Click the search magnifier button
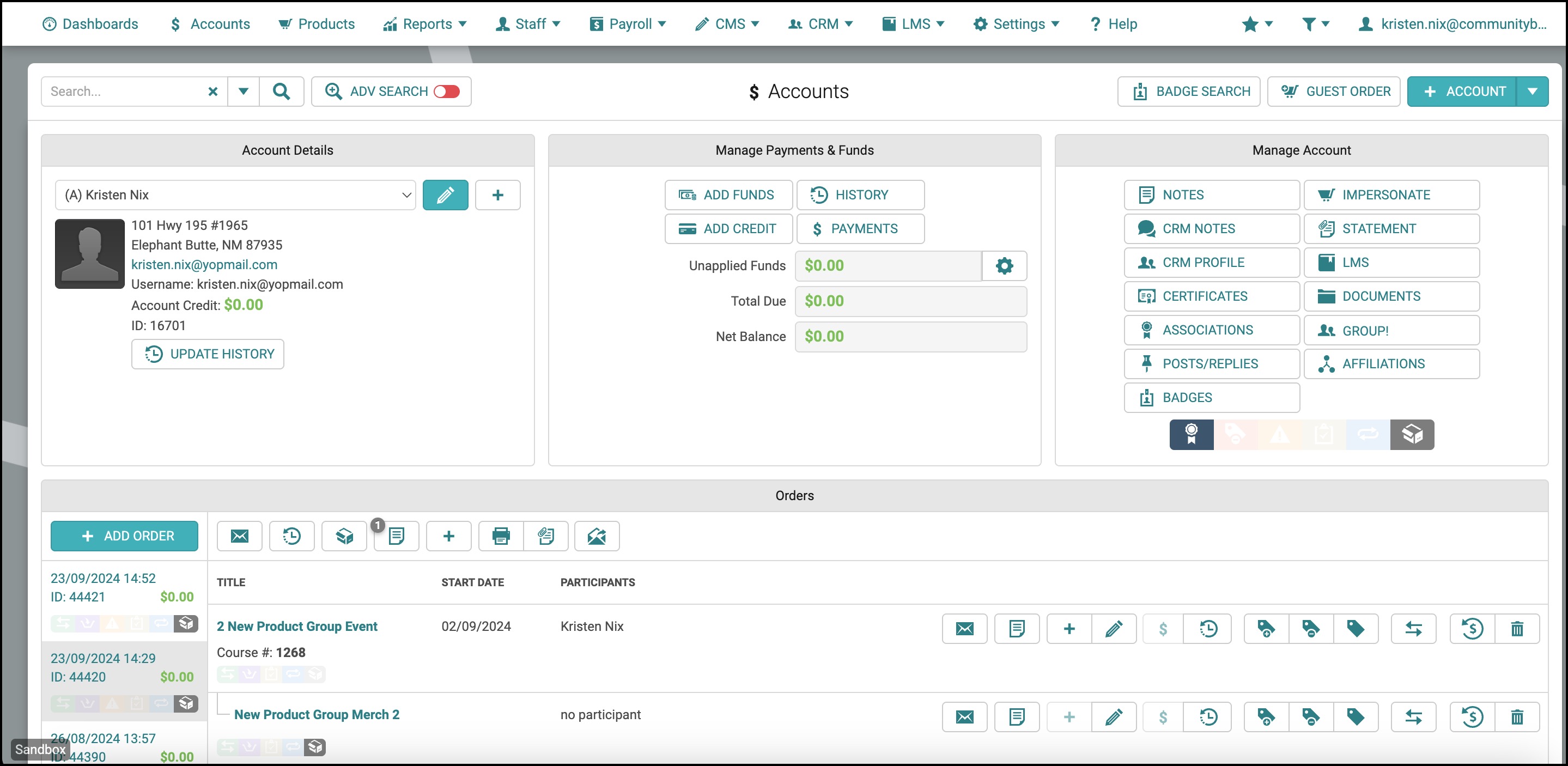 281,92
